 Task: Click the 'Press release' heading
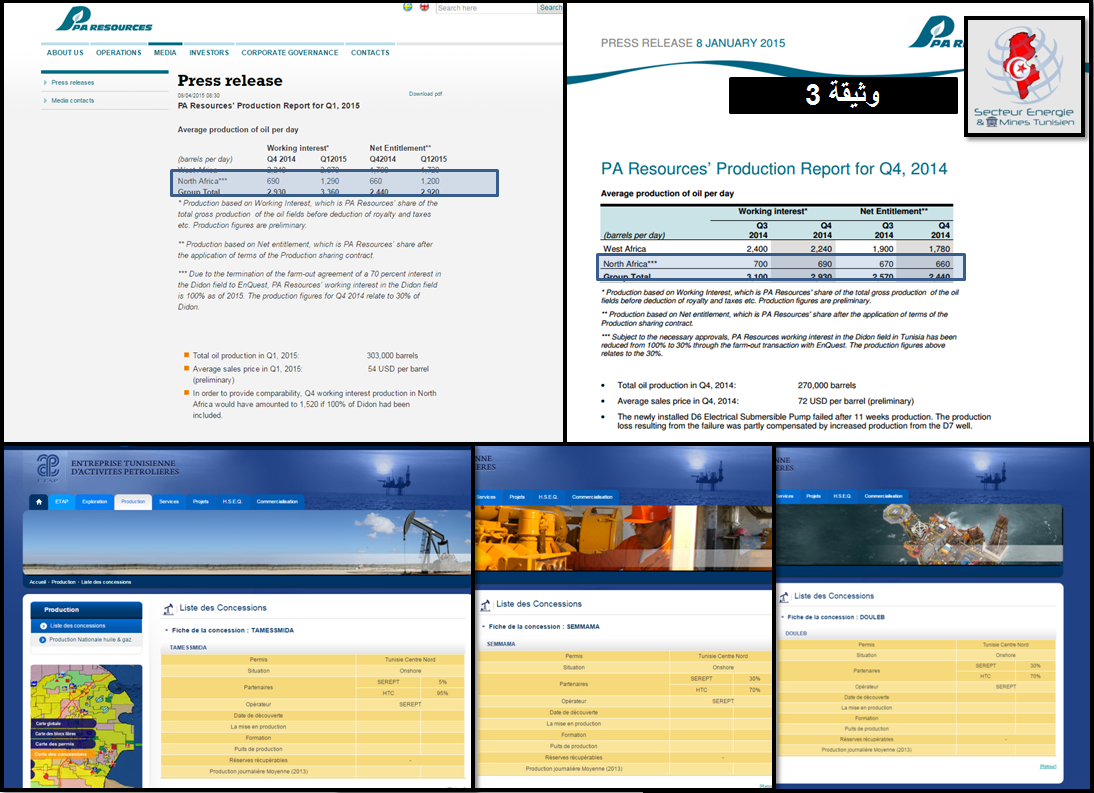(230, 81)
